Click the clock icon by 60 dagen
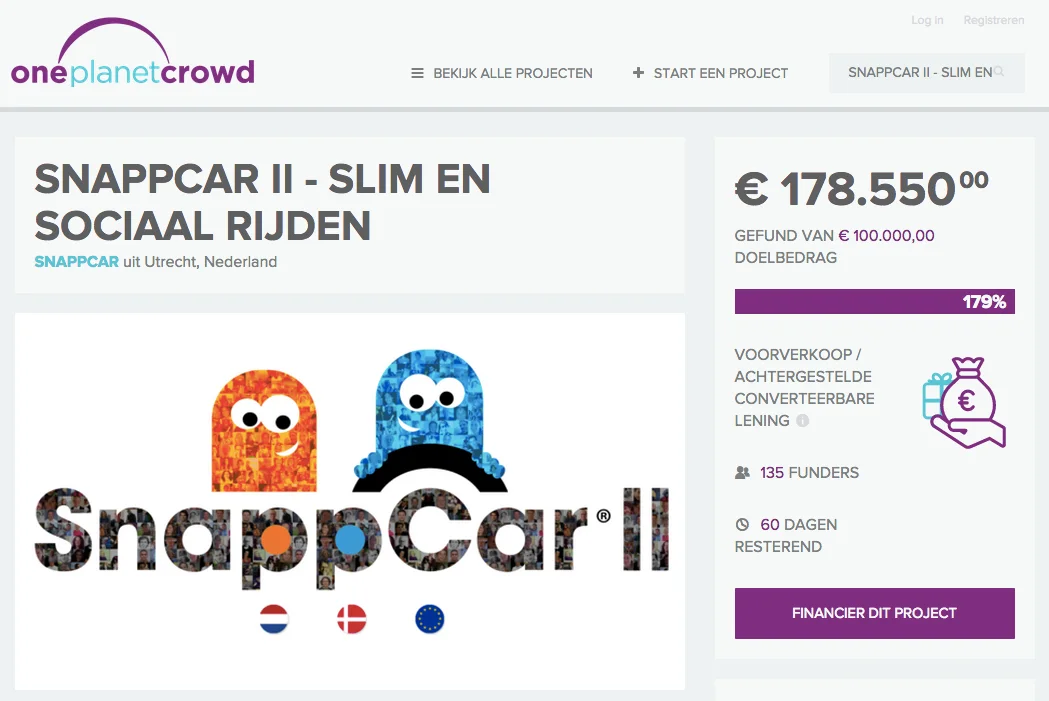1049x701 pixels. (742, 524)
